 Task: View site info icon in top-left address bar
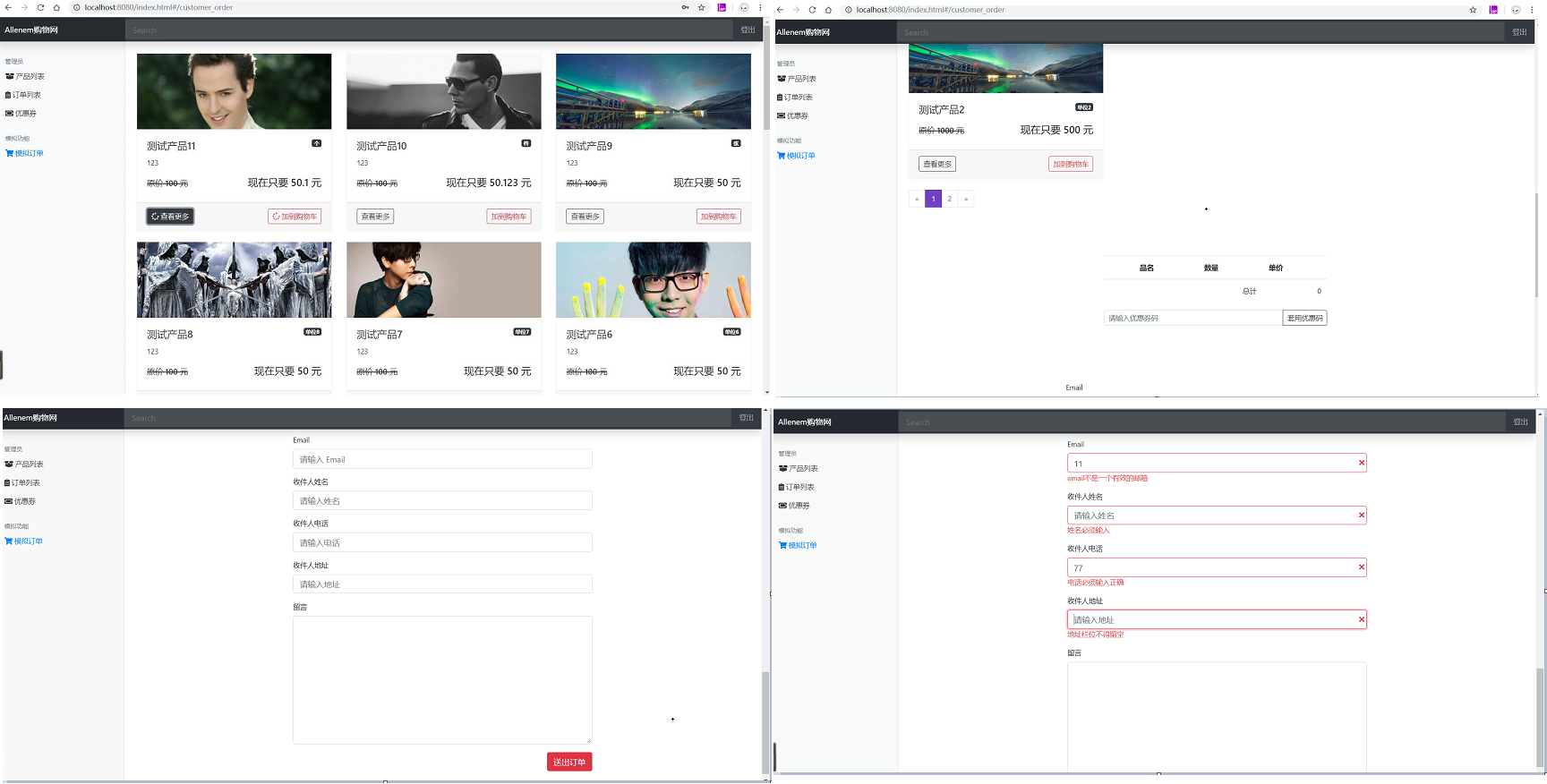pos(76,7)
